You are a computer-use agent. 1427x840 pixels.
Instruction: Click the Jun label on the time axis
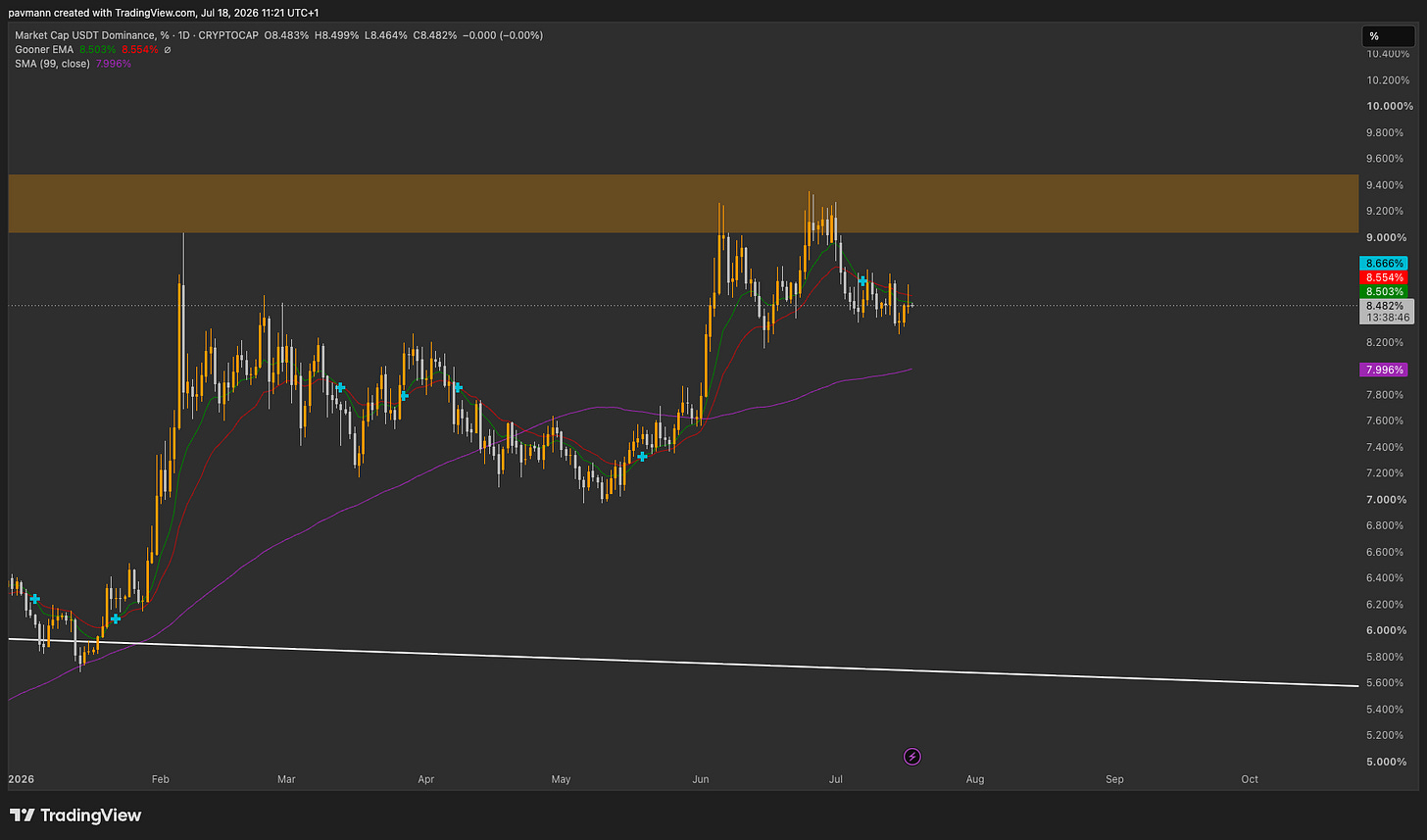701,779
